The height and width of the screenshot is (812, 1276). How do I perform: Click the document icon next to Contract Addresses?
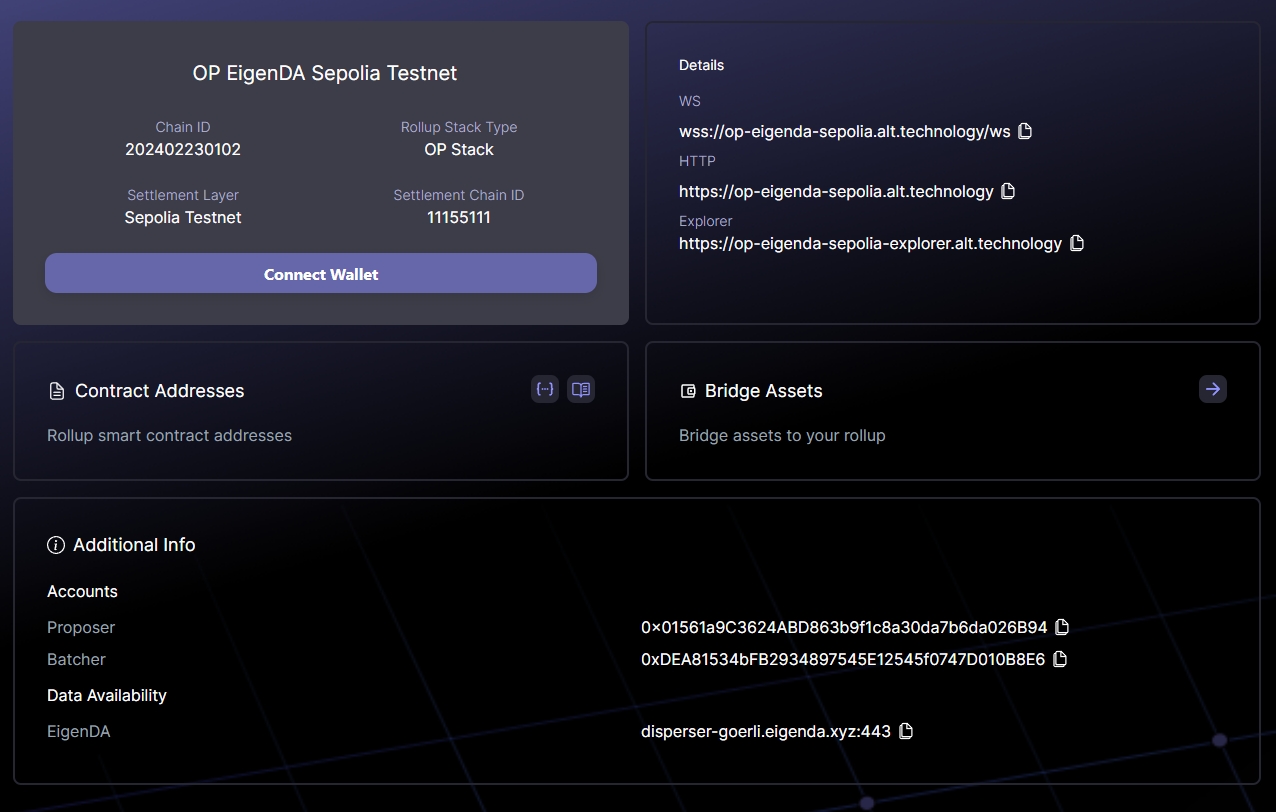pyautogui.click(x=56, y=390)
